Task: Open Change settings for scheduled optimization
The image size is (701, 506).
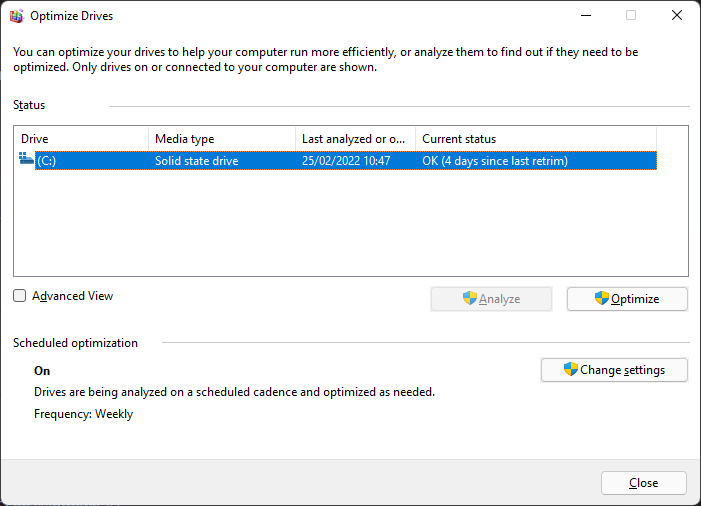Action: pos(615,370)
